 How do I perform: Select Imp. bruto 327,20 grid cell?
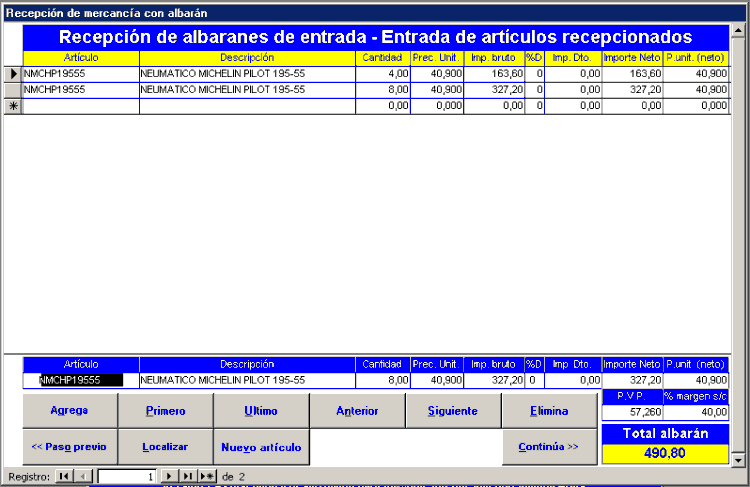[494, 90]
